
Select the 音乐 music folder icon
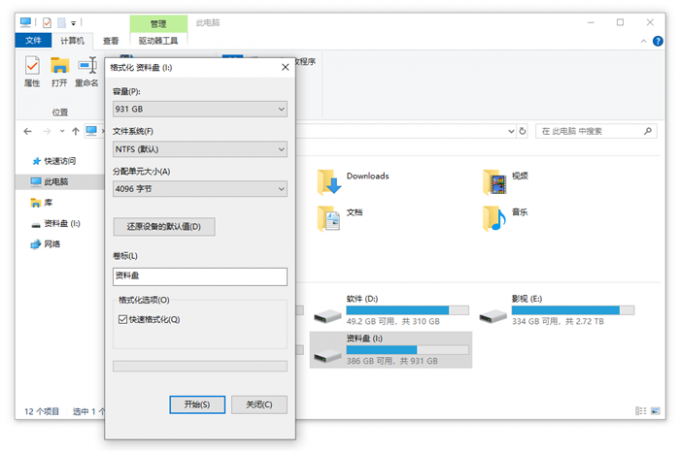point(494,218)
